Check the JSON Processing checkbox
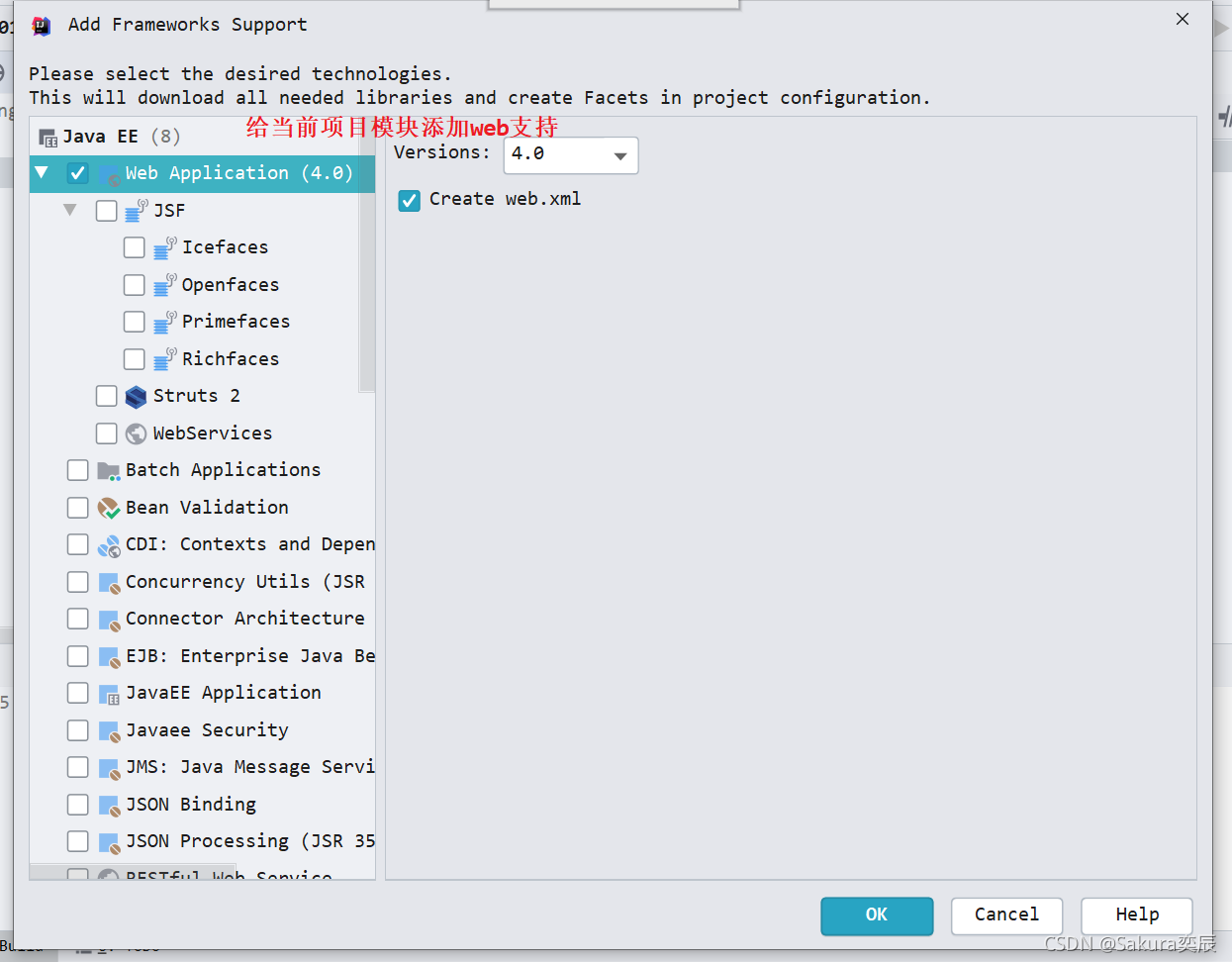1232x962 pixels. click(x=78, y=841)
